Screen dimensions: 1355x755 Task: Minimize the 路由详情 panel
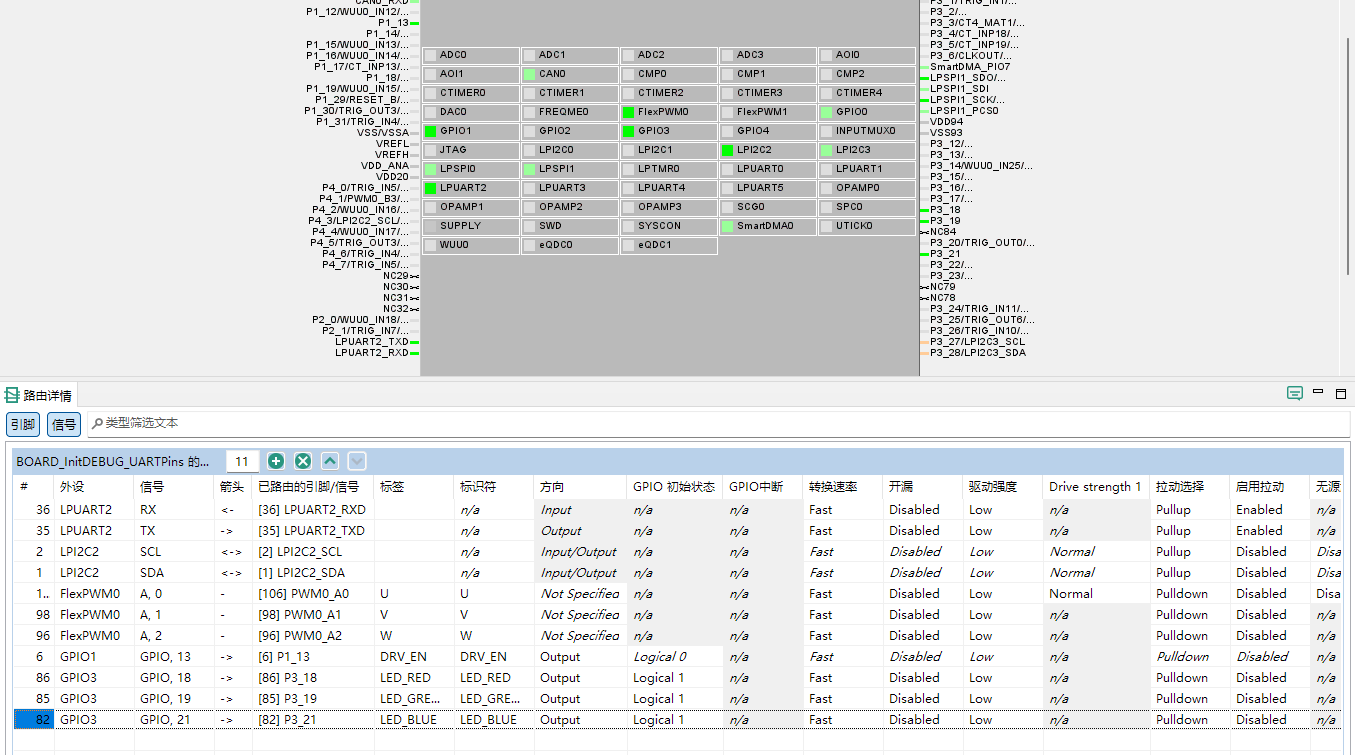(1318, 393)
